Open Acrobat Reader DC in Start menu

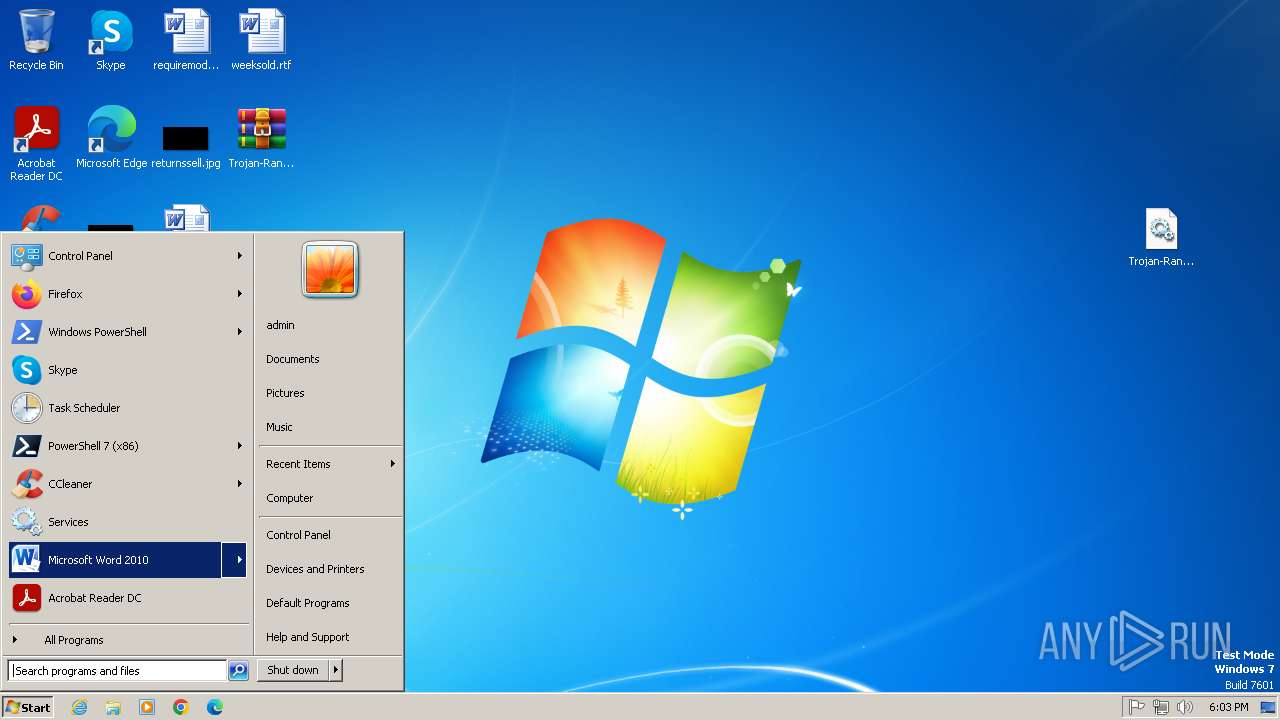127,598
